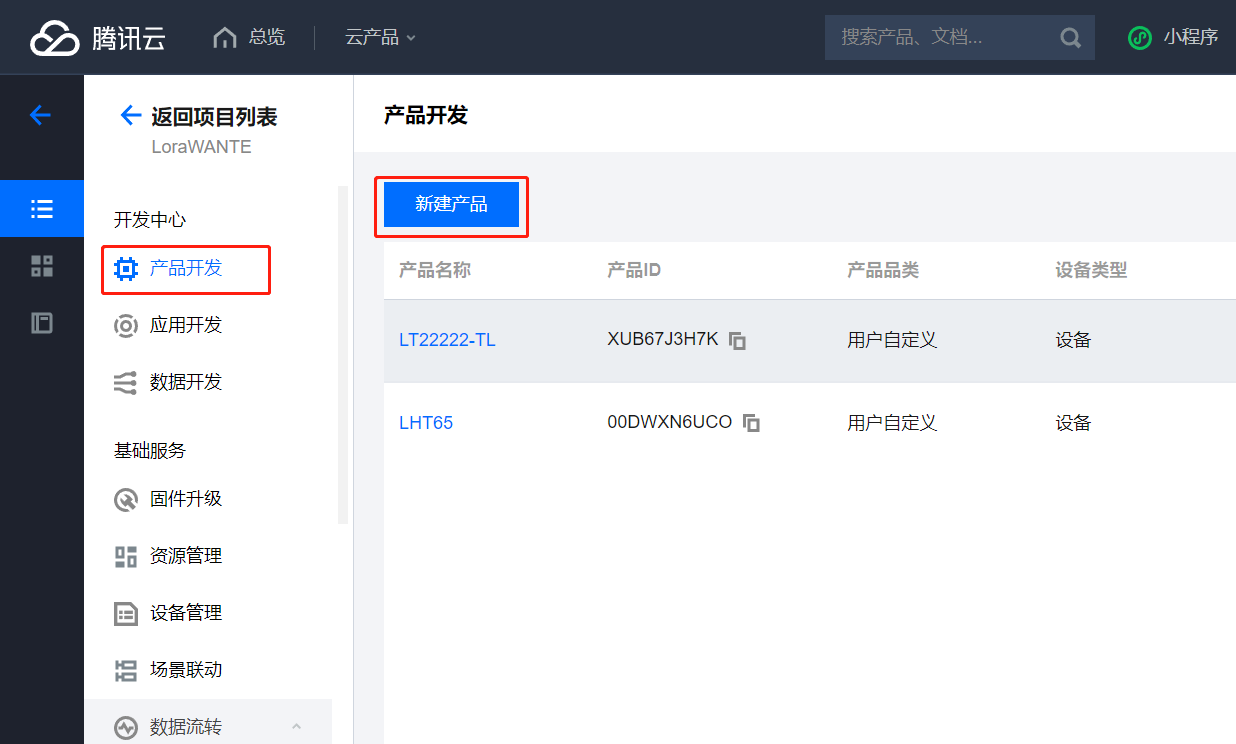Click the 基础服务 section label

click(150, 451)
